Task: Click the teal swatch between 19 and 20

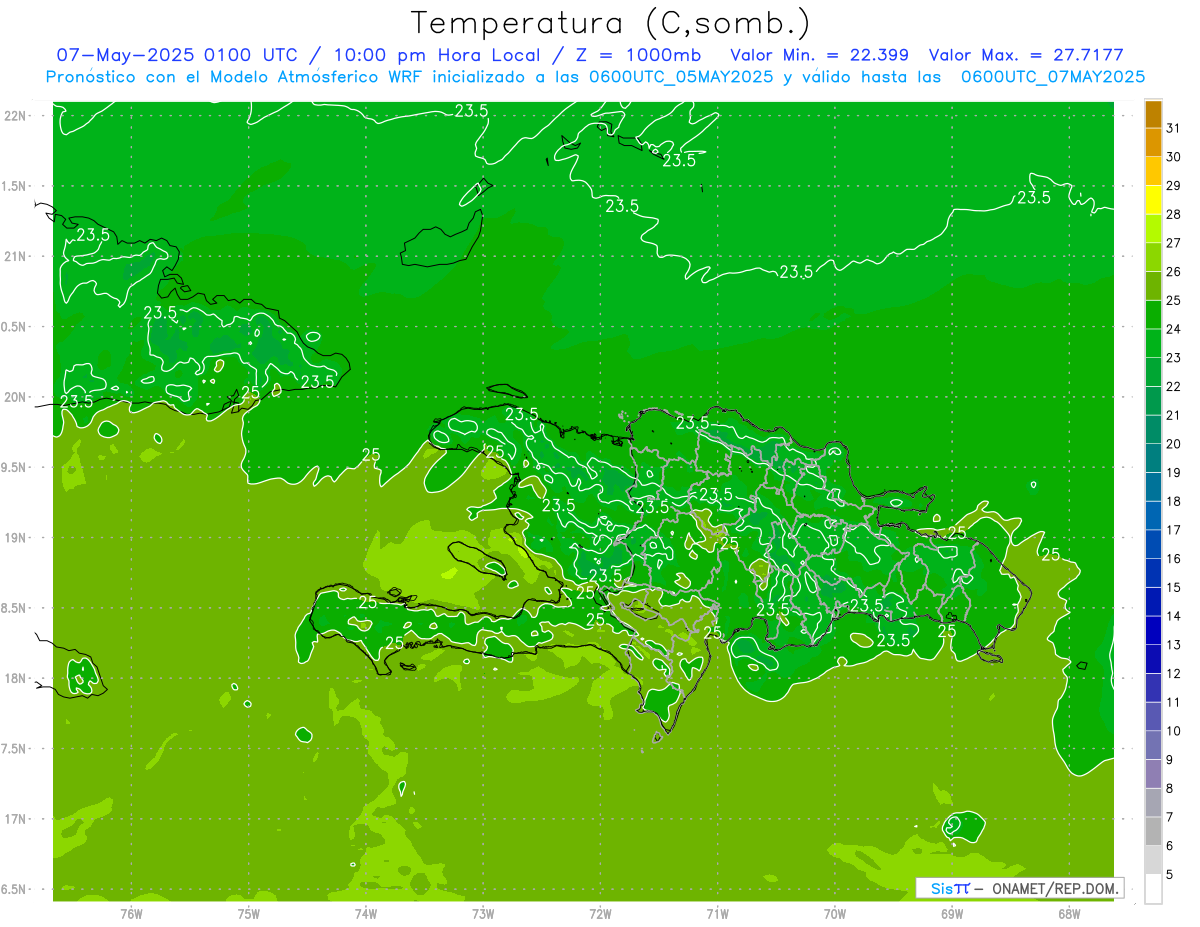Action: coord(1153,458)
